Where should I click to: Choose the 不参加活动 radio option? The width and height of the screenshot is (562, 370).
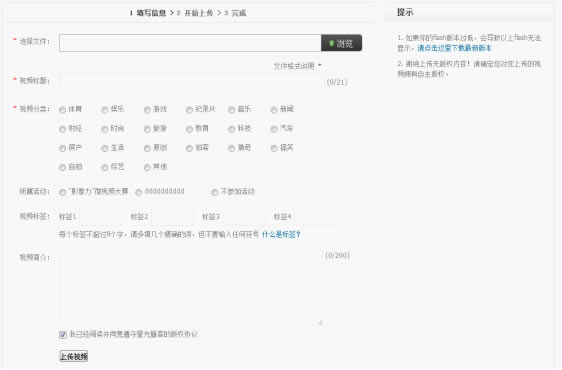[215, 193]
